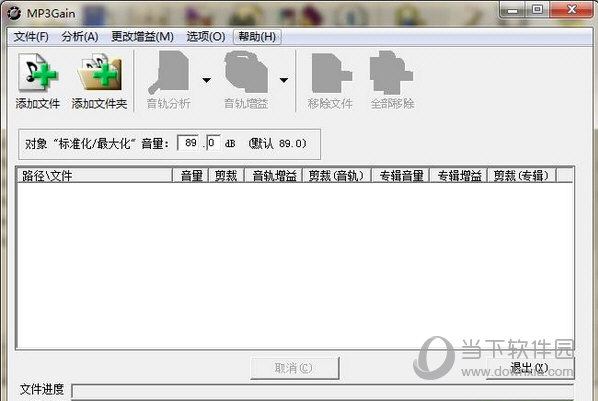Image resolution: width=598 pixels, height=401 pixels.
Task: Open the 帮助(H) menu
Action: [257, 37]
